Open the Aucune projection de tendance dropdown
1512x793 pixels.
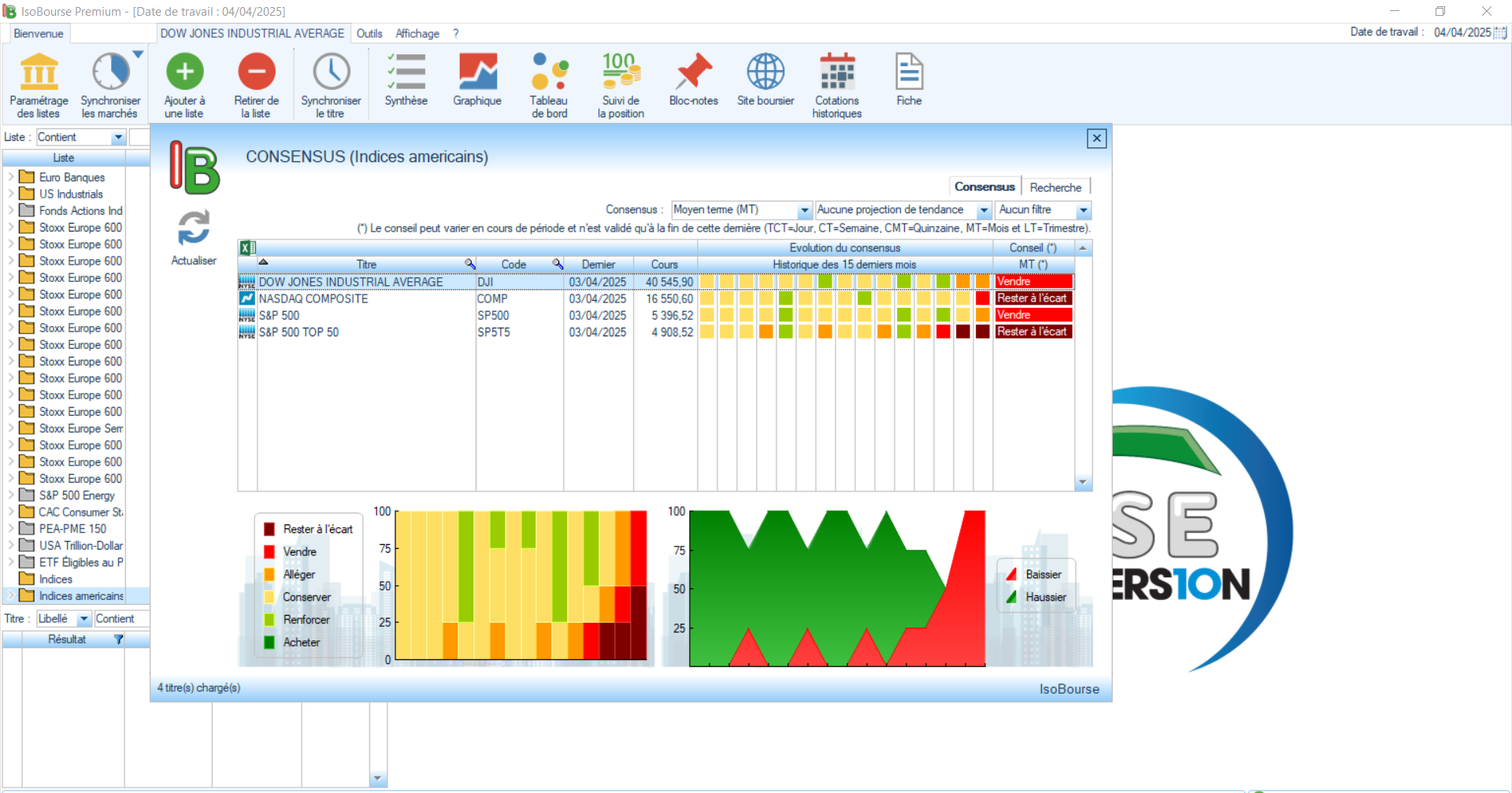coord(984,210)
